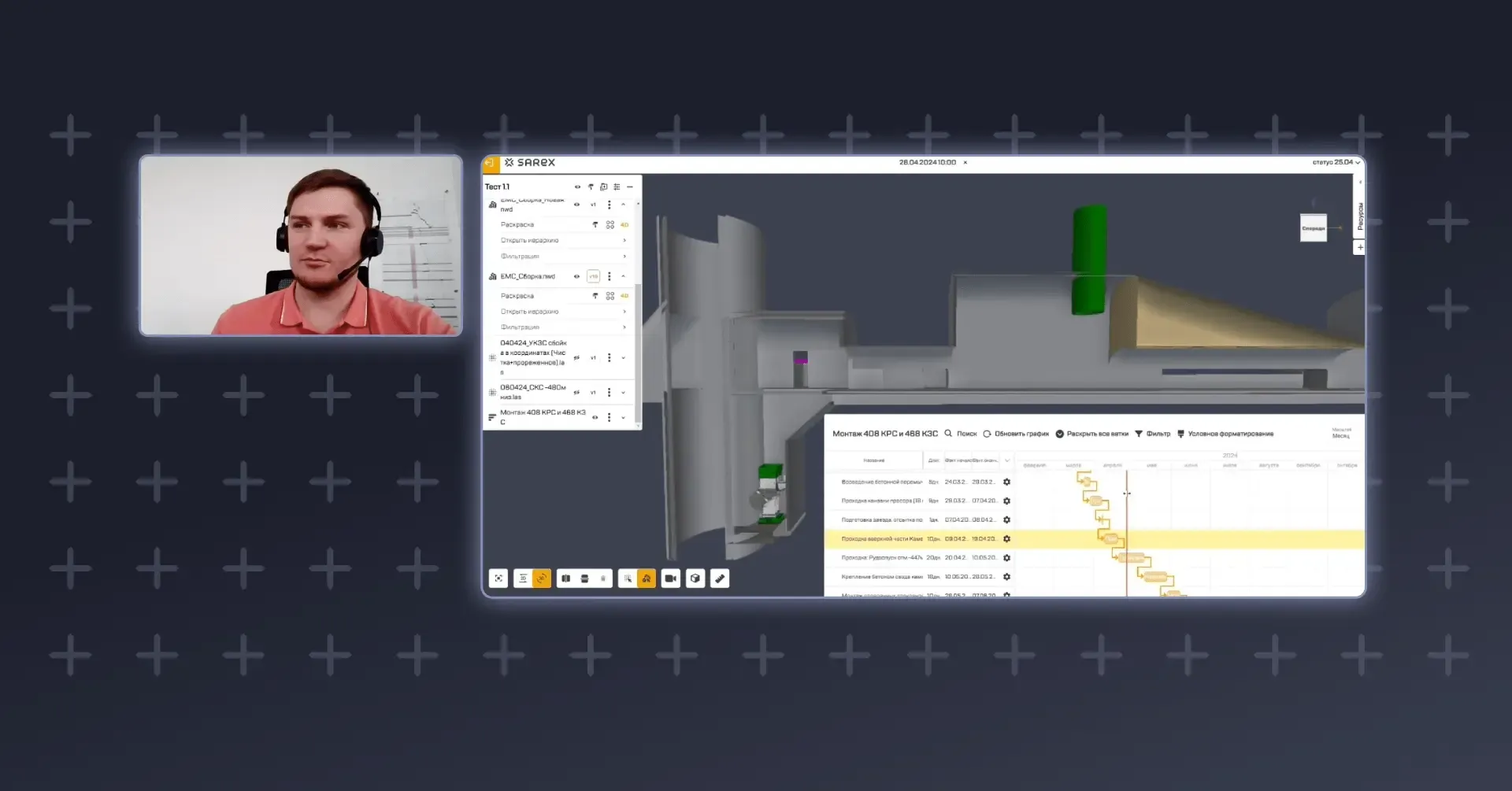Viewport: 1512px width, 791px height.
Task: Open Условное форматирование
Action: pos(1225,434)
